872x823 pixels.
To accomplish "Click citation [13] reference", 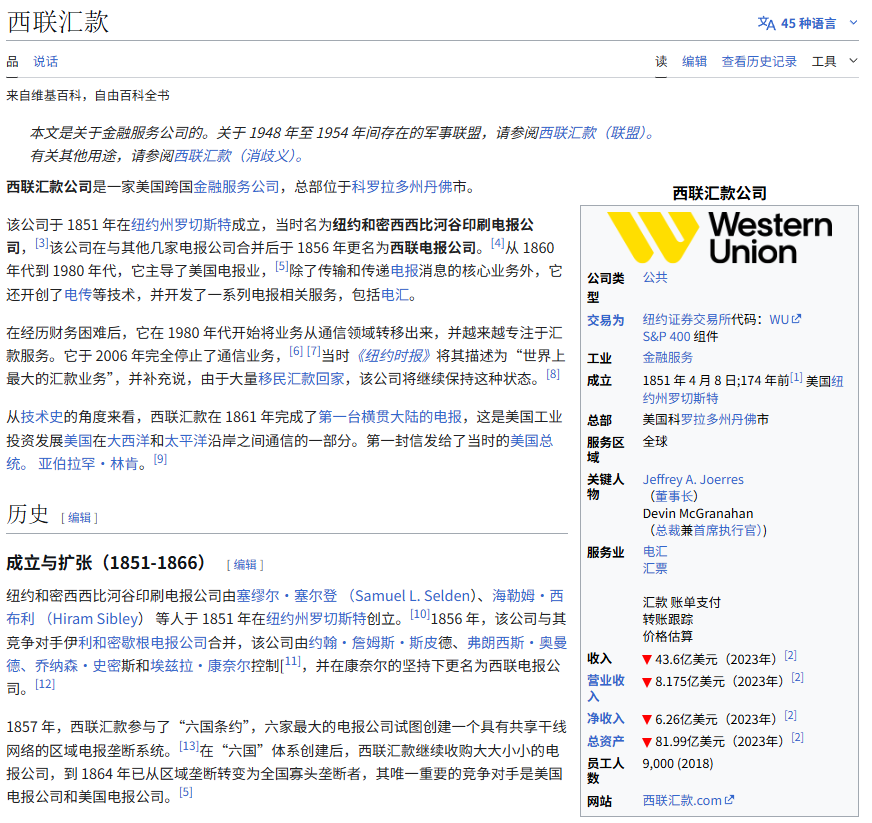I will click(189, 746).
